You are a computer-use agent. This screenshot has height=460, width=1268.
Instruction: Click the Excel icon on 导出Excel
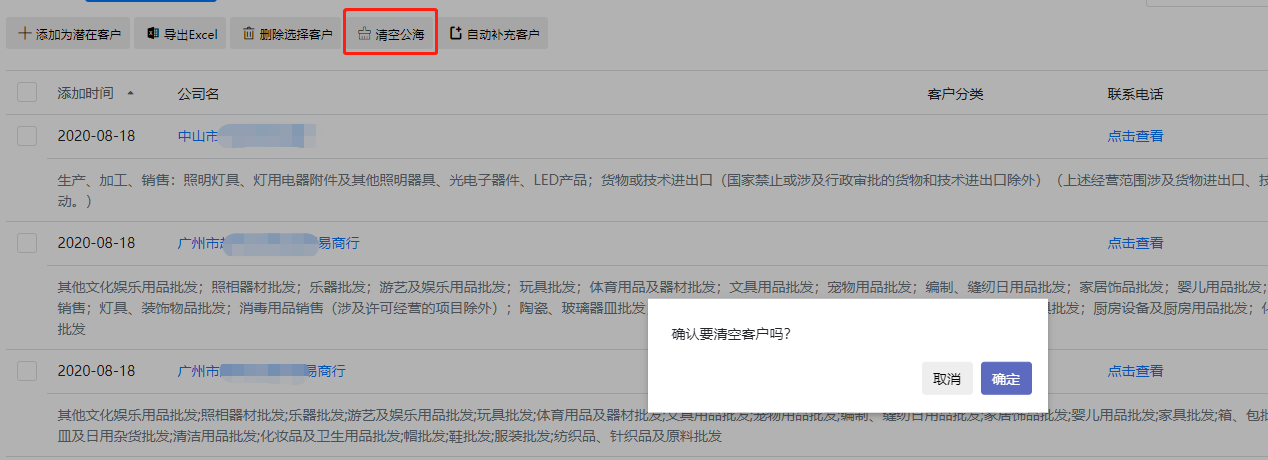pyautogui.click(x=153, y=34)
